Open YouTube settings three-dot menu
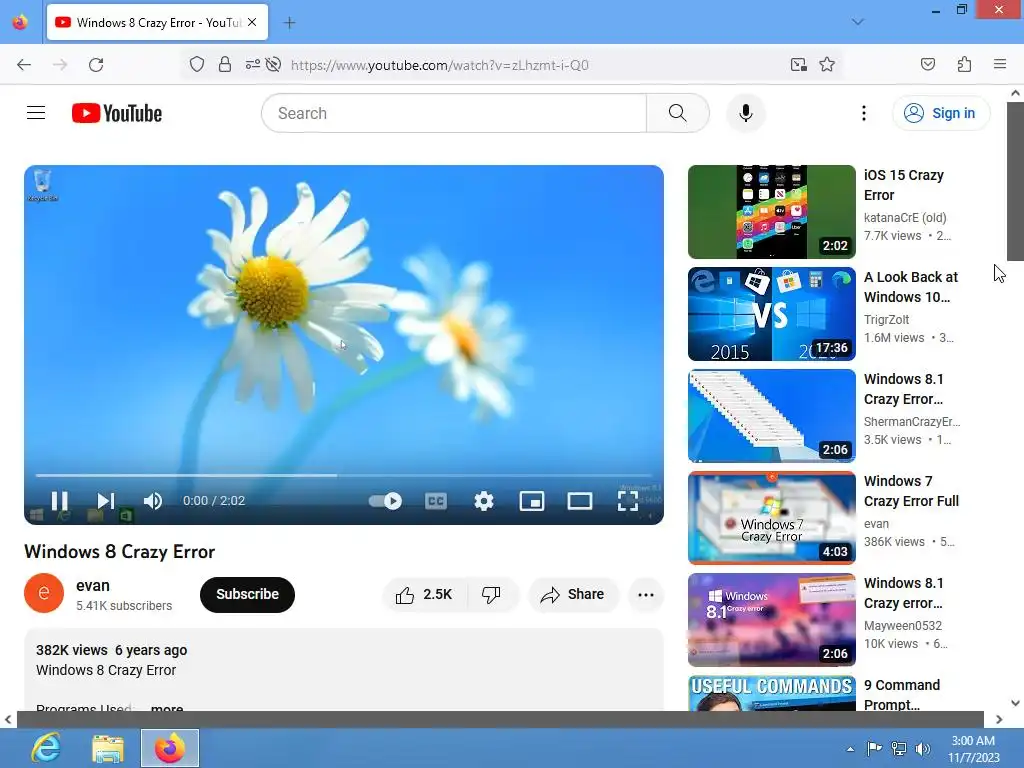The height and width of the screenshot is (768, 1024). pyautogui.click(x=863, y=113)
